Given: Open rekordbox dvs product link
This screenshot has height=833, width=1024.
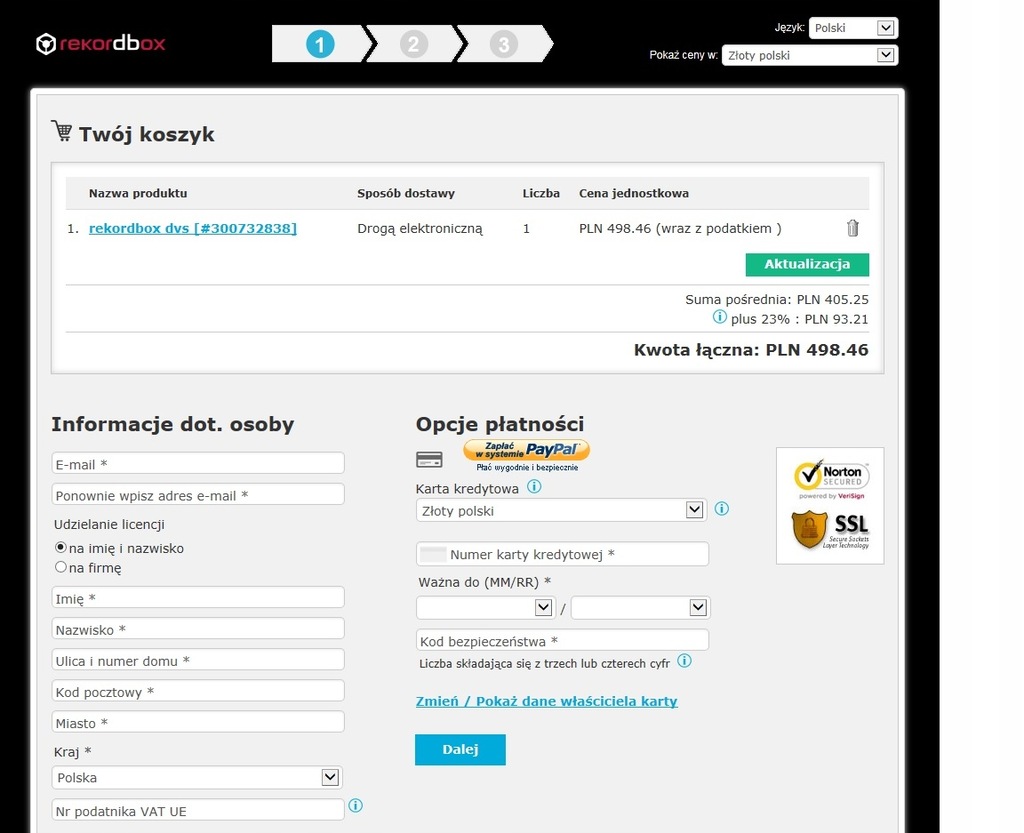Looking at the screenshot, I should tap(193, 228).
